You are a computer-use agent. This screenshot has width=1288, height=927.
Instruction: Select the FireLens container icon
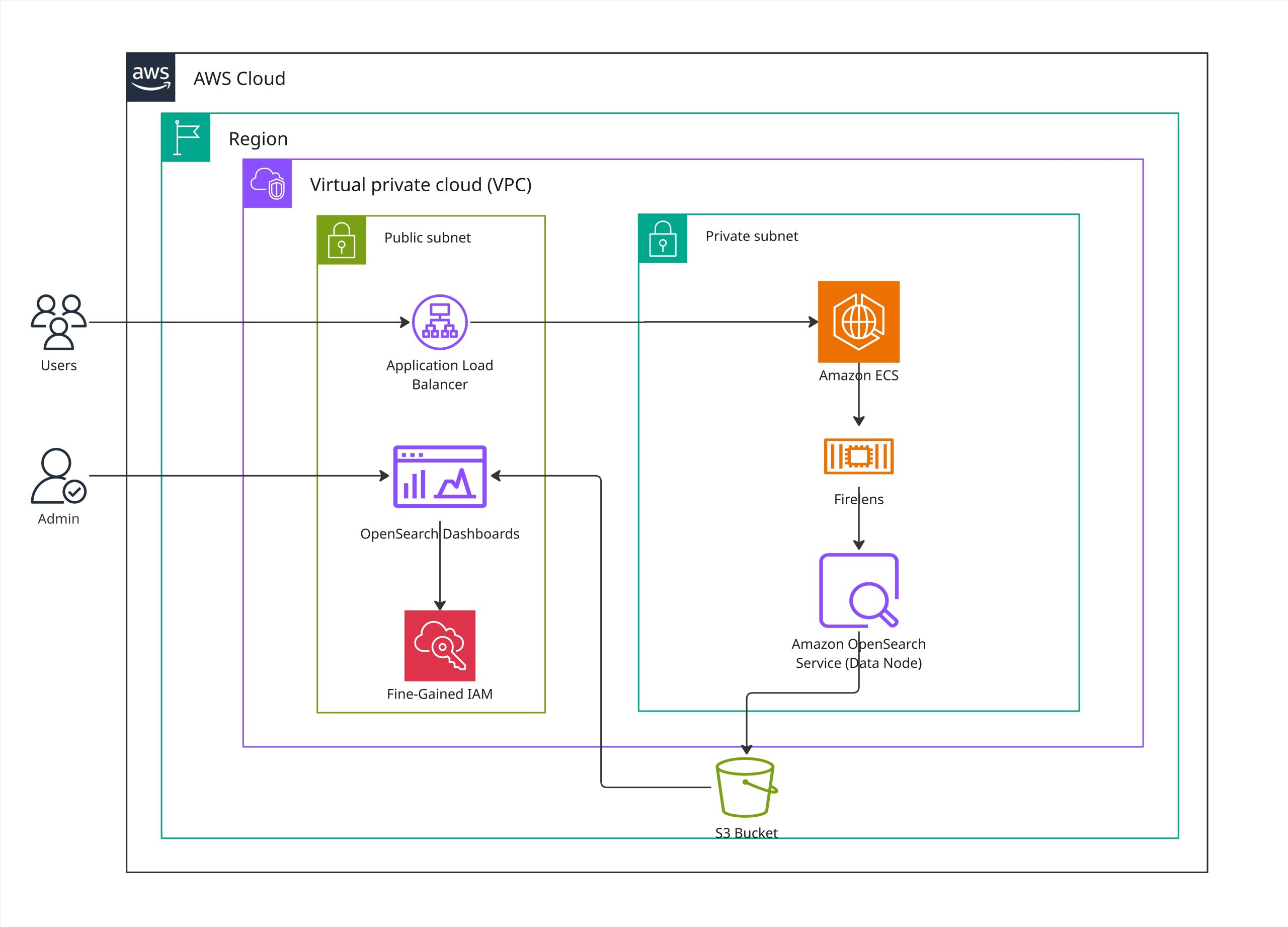point(858,455)
